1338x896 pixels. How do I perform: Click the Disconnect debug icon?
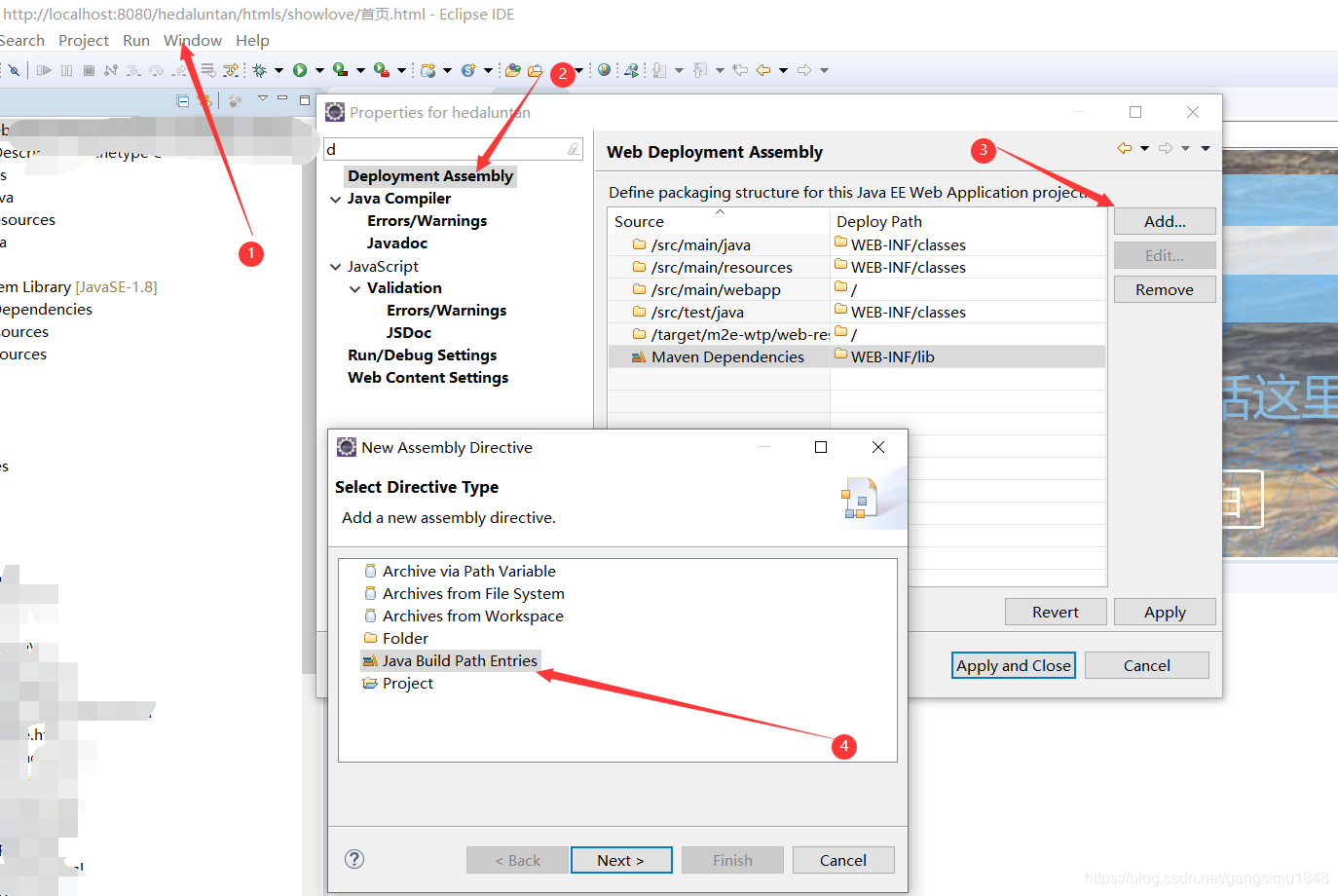[111, 70]
